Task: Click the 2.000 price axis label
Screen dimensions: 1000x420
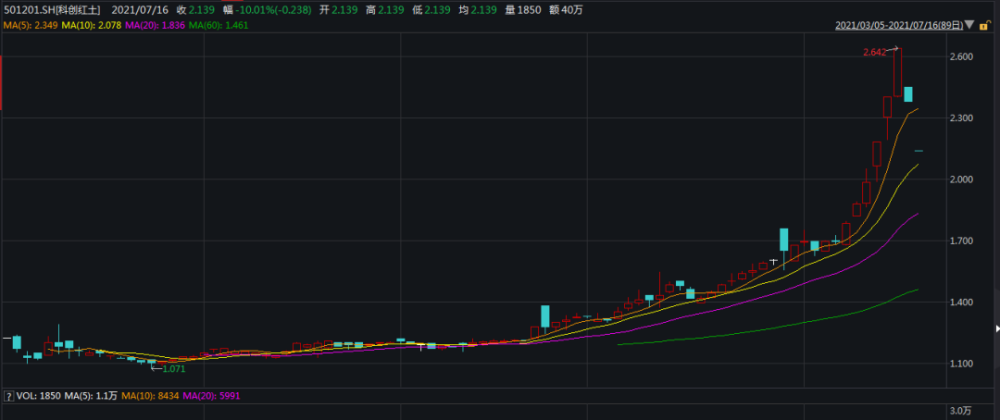Action: click(x=961, y=180)
